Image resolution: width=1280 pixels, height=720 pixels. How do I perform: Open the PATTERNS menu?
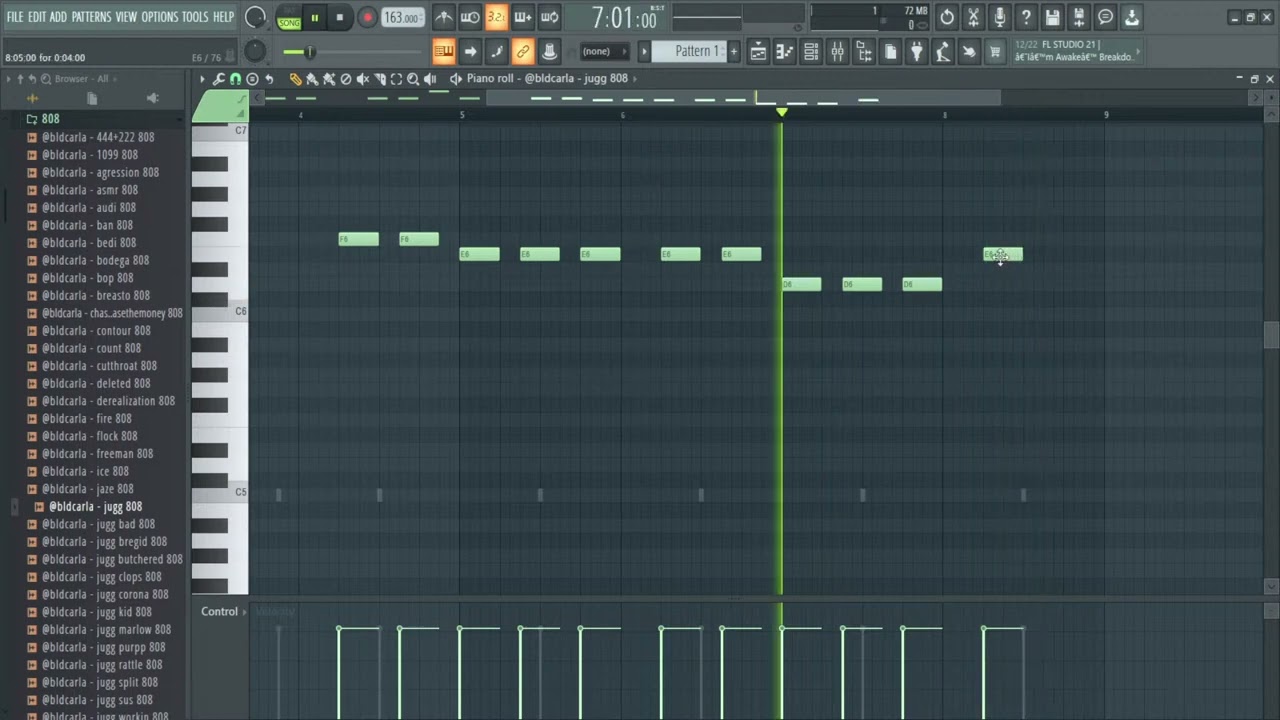[91, 17]
